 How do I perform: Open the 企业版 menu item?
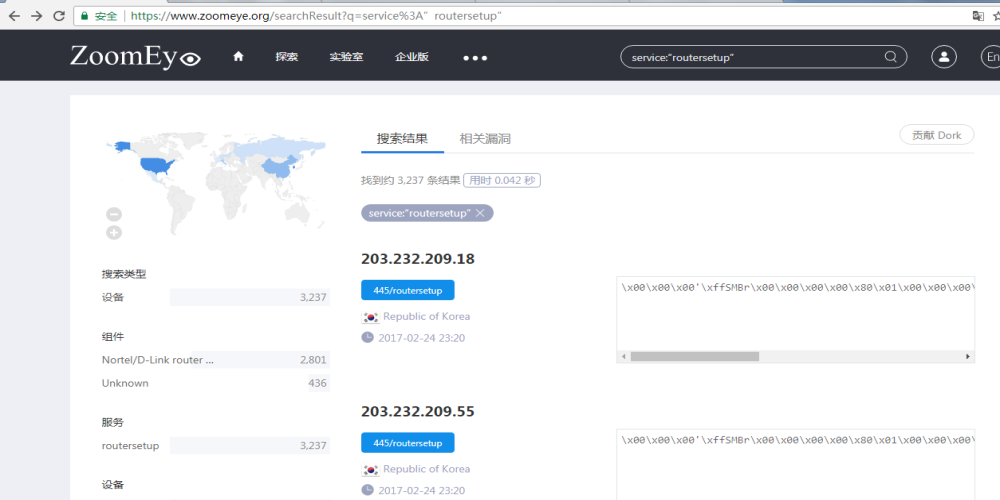click(412, 57)
